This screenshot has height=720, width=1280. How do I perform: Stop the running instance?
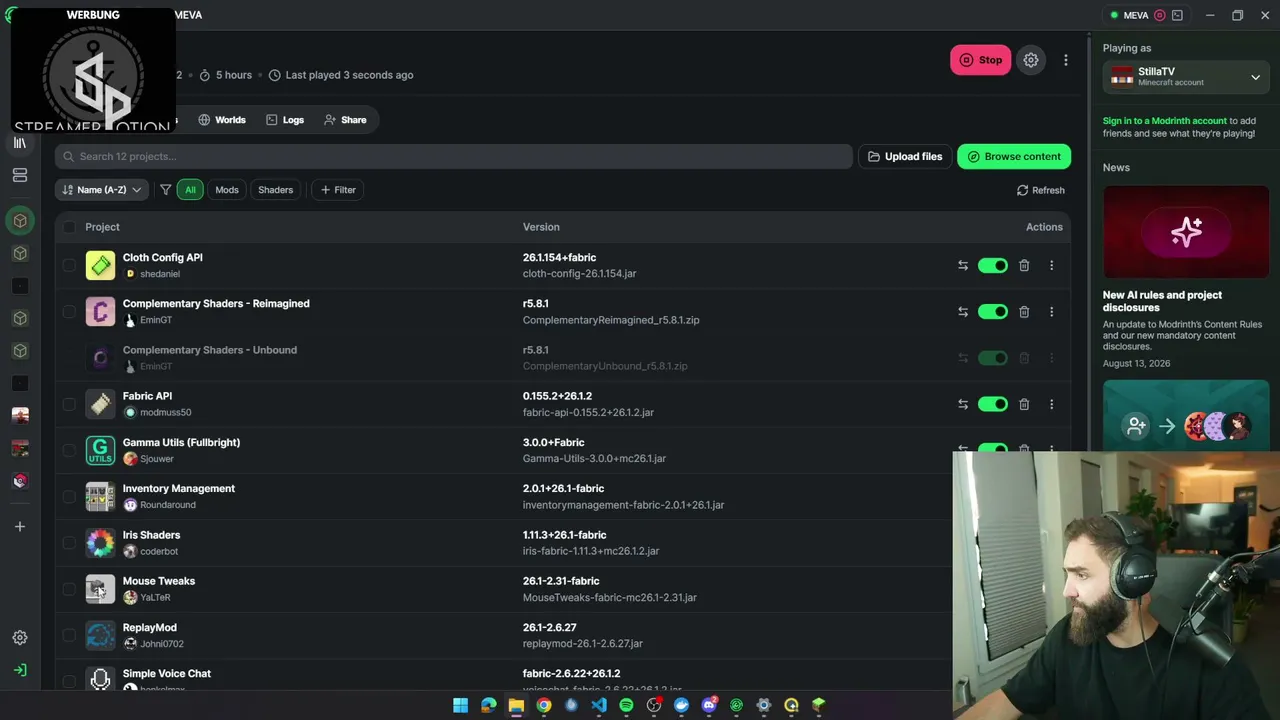(x=980, y=60)
